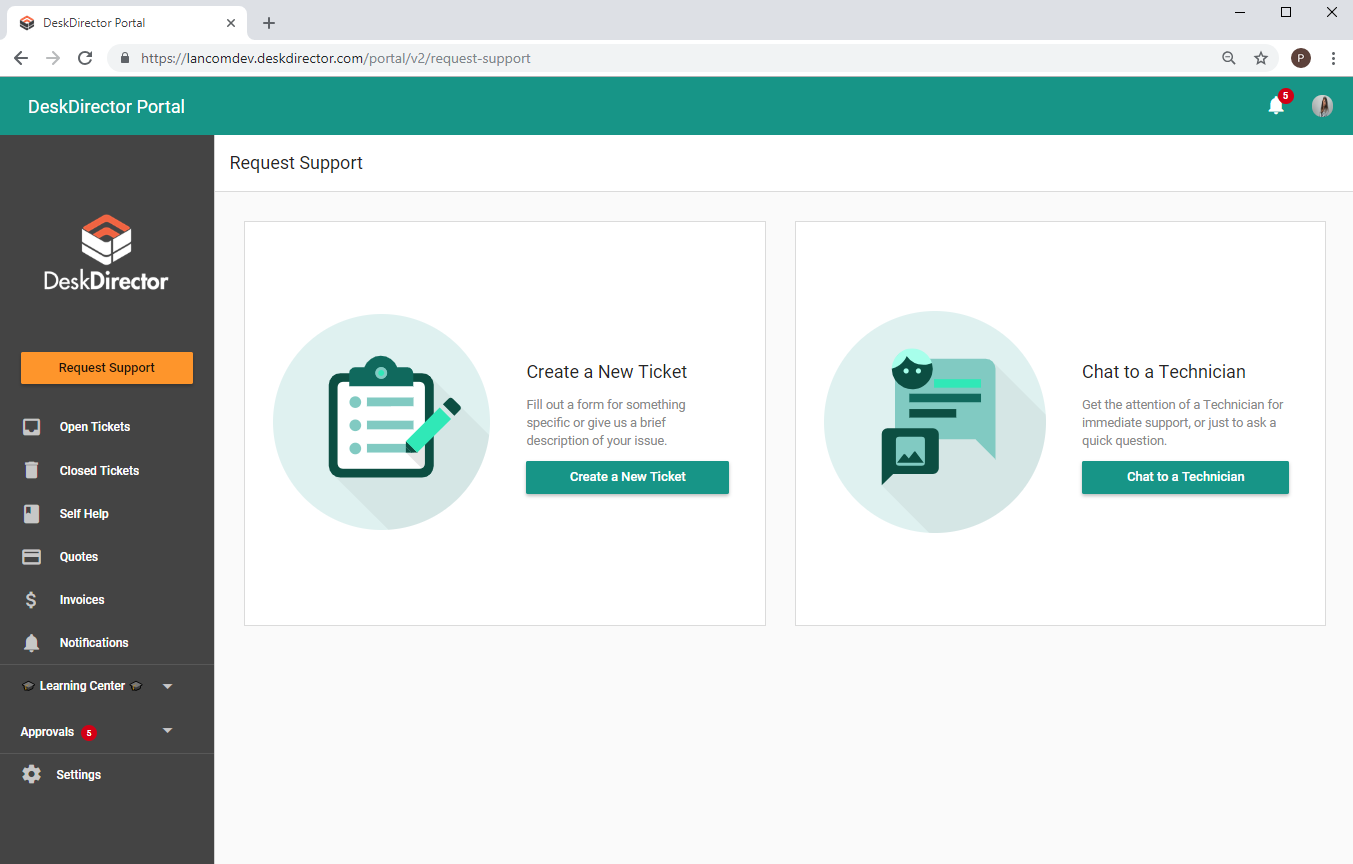Click the Create a New Ticket heading
The height and width of the screenshot is (864, 1353).
607,372
